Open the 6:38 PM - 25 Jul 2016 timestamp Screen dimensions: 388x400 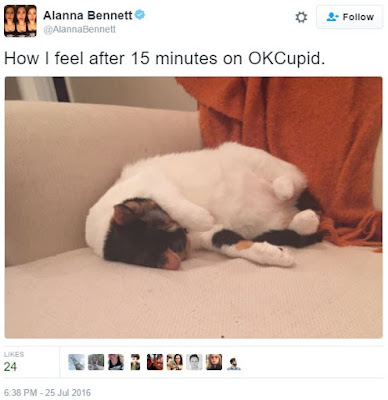click(x=47, y=392)
